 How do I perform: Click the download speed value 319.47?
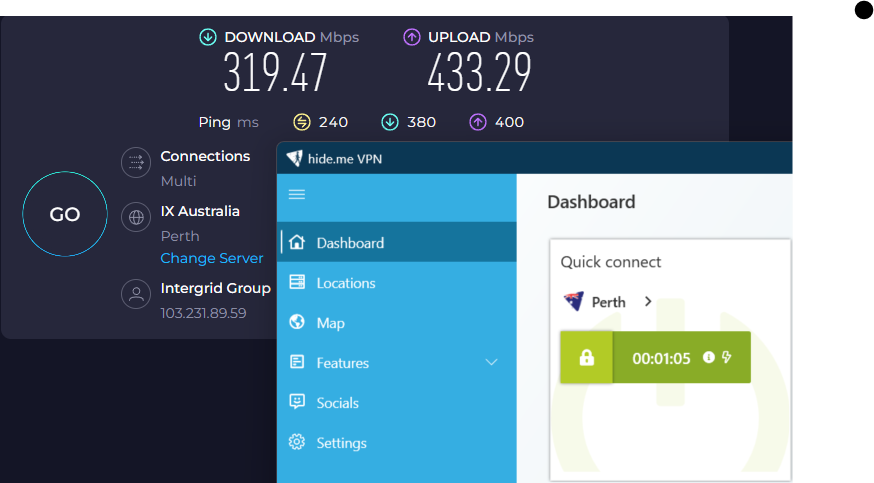[x=275, y=72]
